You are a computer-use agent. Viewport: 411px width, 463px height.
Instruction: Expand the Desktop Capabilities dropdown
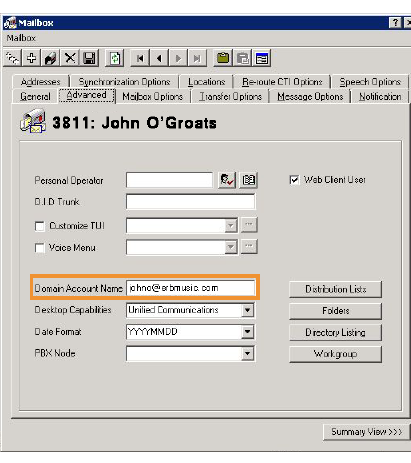[x=247, y=310]
